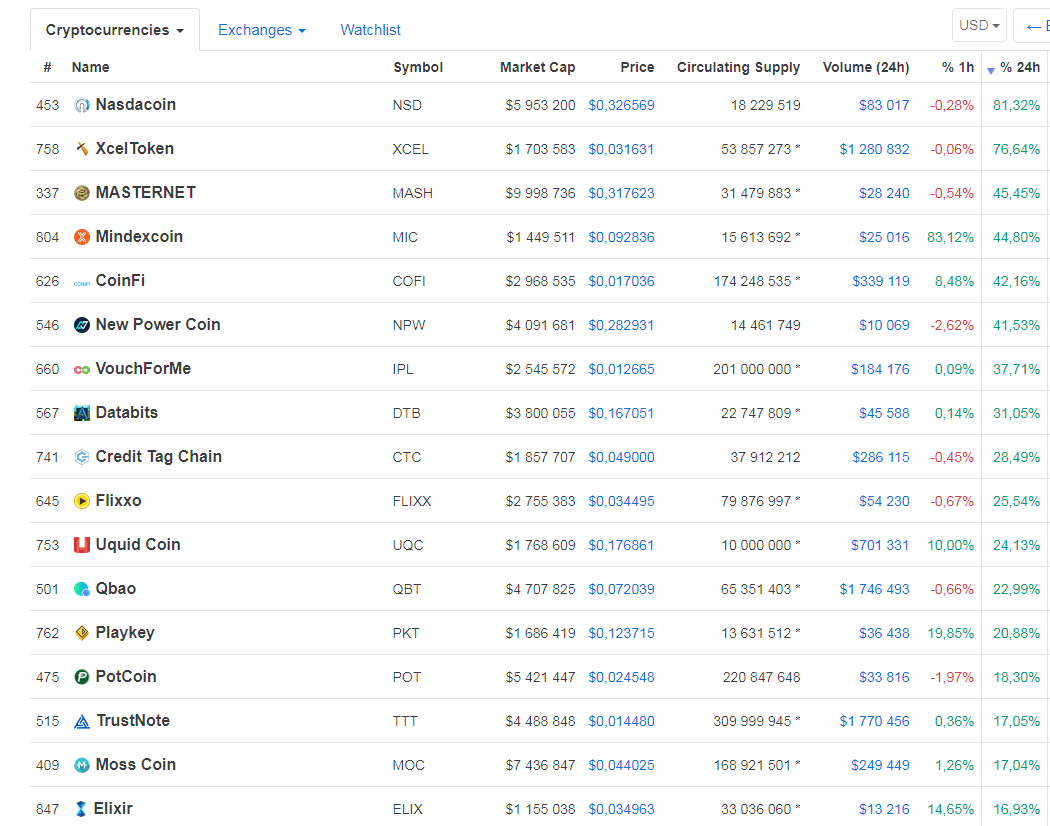This screenshot has width=1050, height=826.
Task: Click the TrustNote triangle logo icon
Action: [82, 721]
